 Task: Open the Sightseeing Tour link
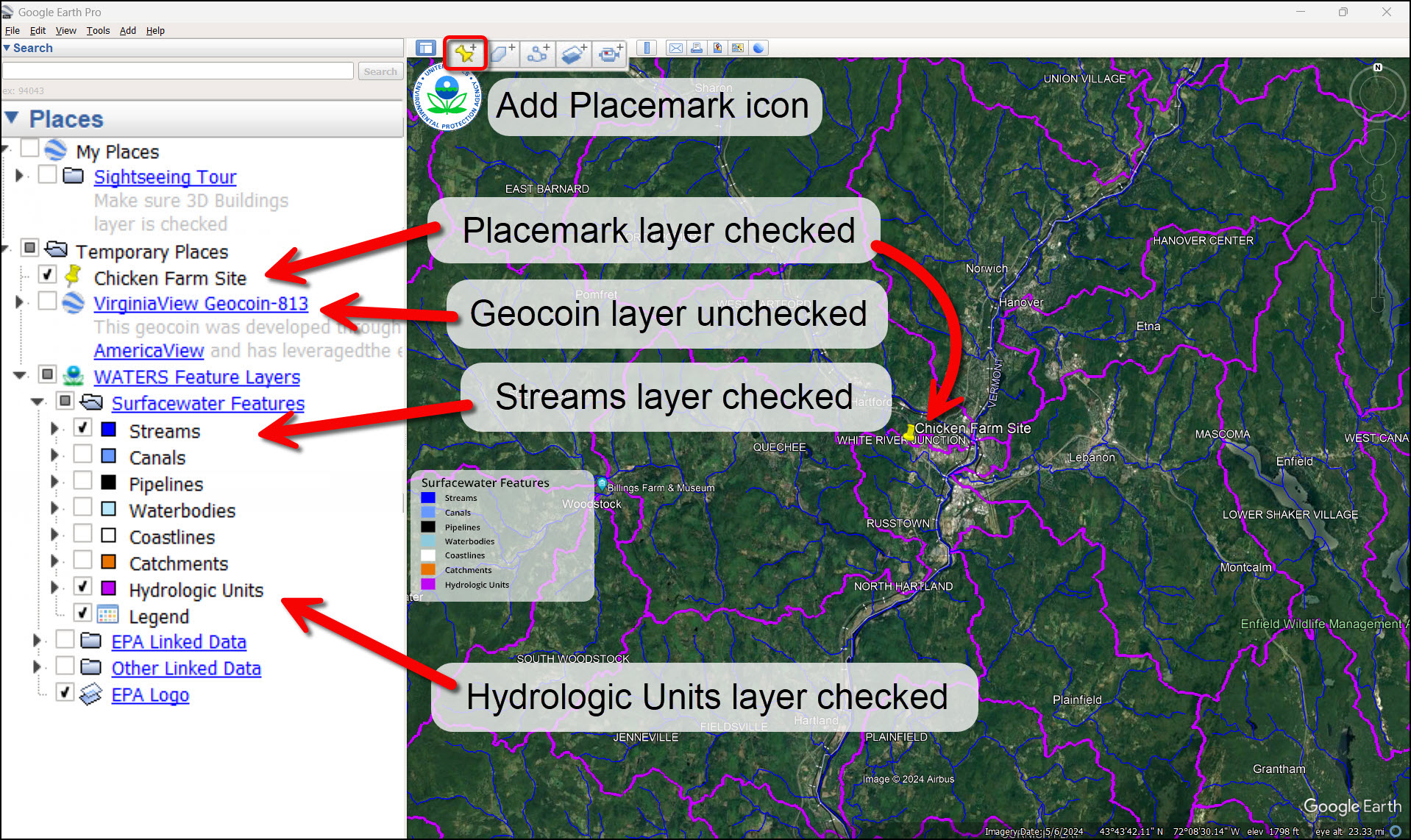pyautogui.click(x=165, y=177)
